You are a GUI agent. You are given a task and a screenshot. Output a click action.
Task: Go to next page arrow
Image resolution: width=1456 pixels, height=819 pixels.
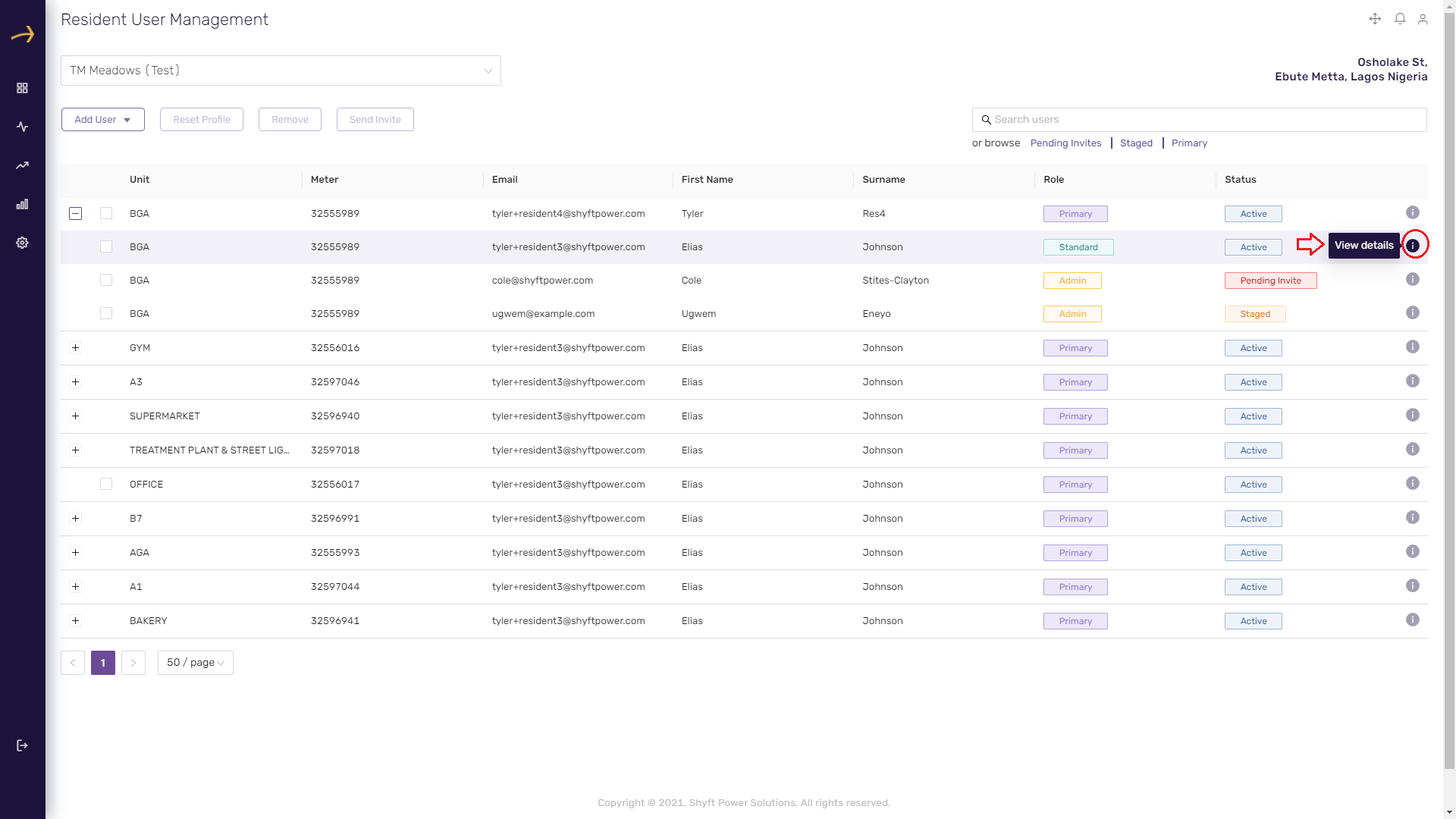tap(133, 663)
